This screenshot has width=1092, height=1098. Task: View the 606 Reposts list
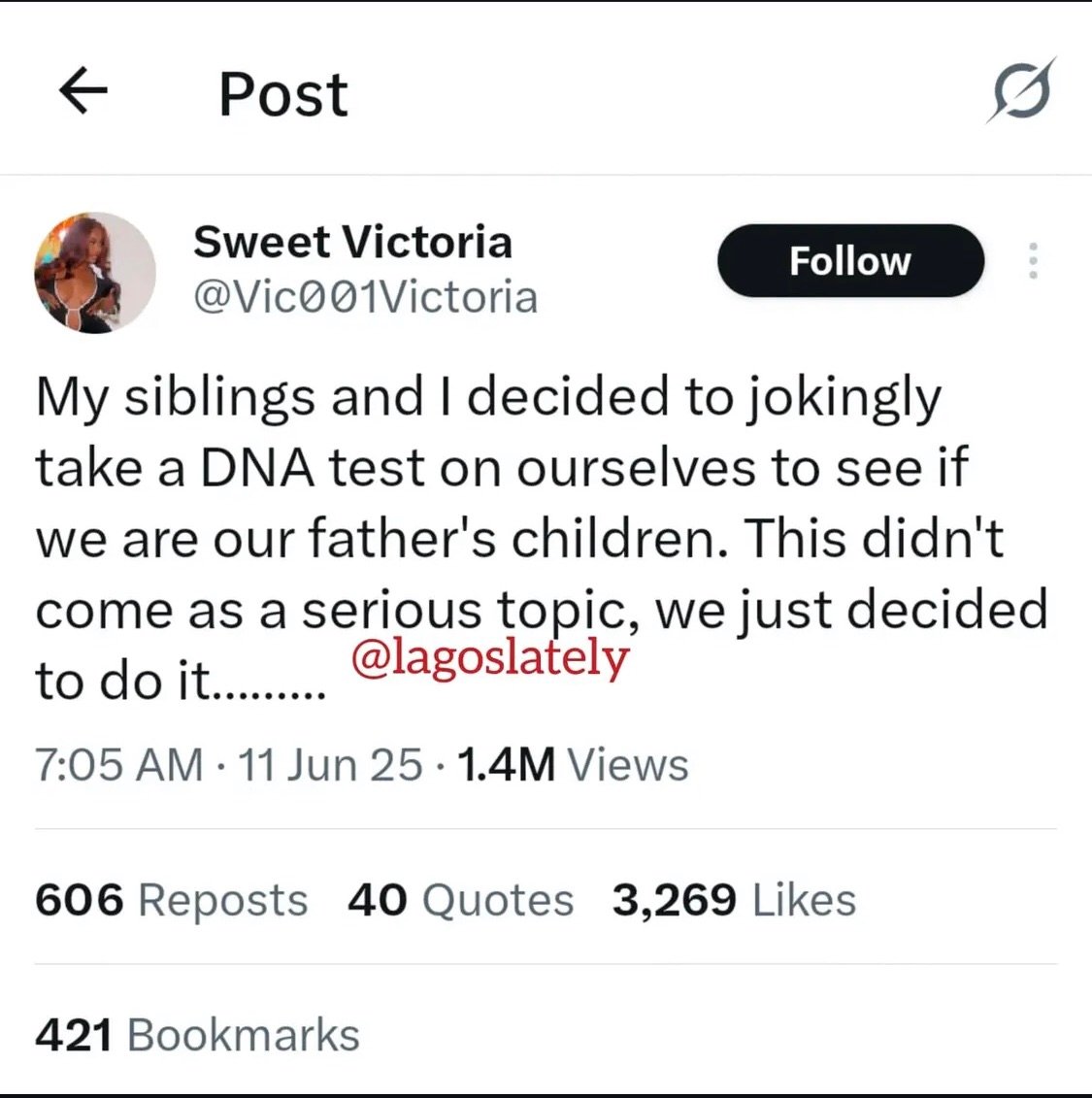172,900
